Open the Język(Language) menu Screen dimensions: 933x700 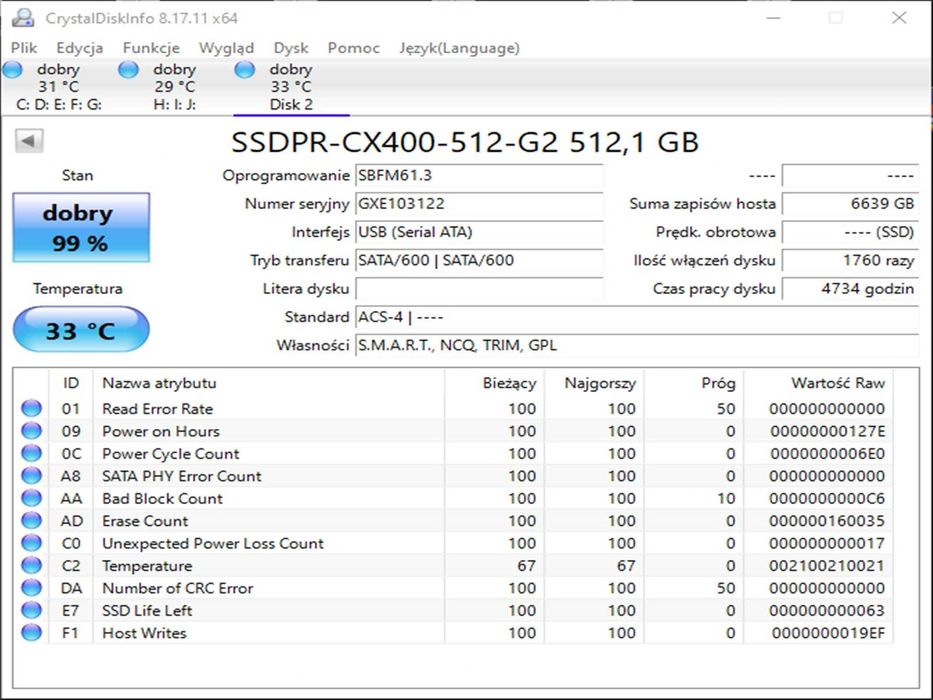coord(459,48)
